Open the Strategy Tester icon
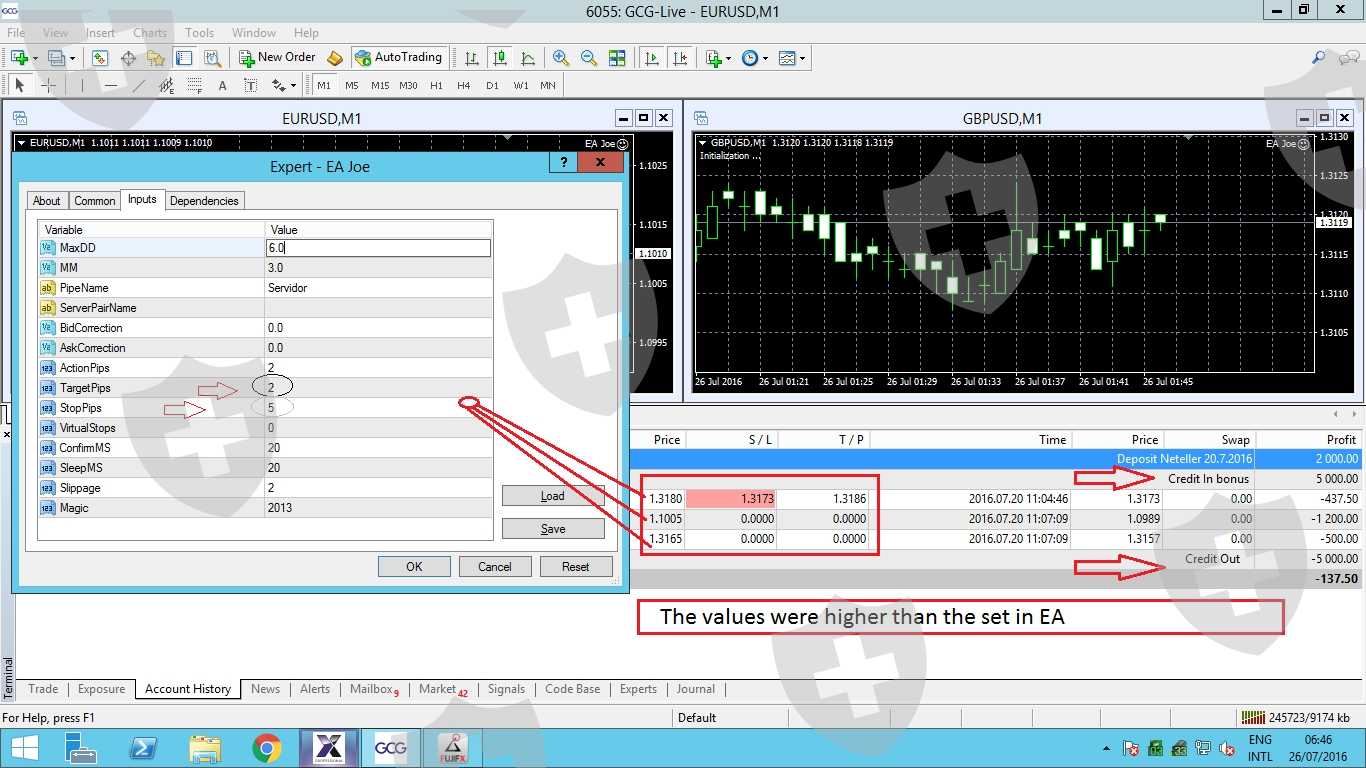1366x768 pixels. [x=212, y=58]
